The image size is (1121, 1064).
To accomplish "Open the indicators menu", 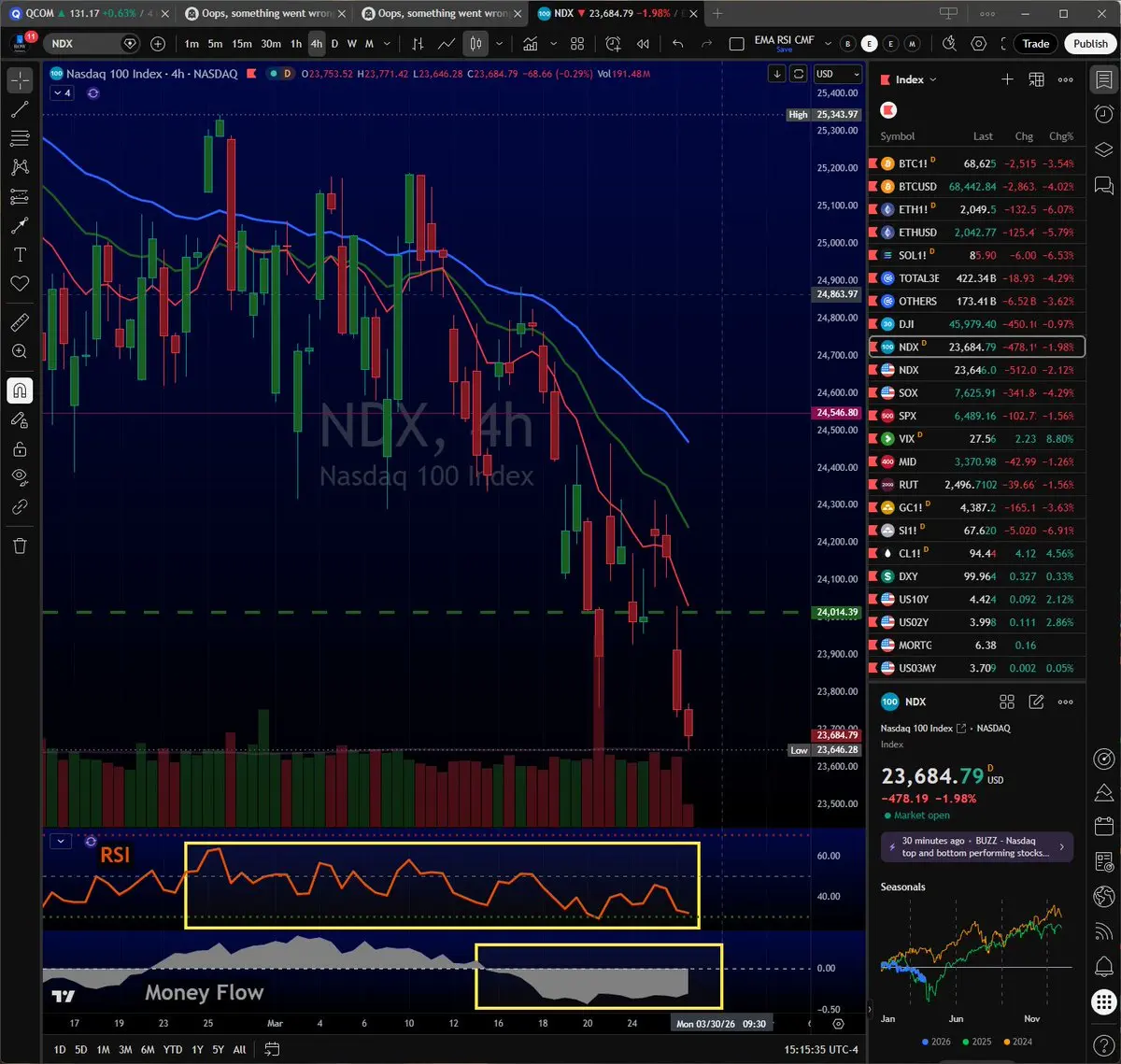I will [x=531, y=44].
